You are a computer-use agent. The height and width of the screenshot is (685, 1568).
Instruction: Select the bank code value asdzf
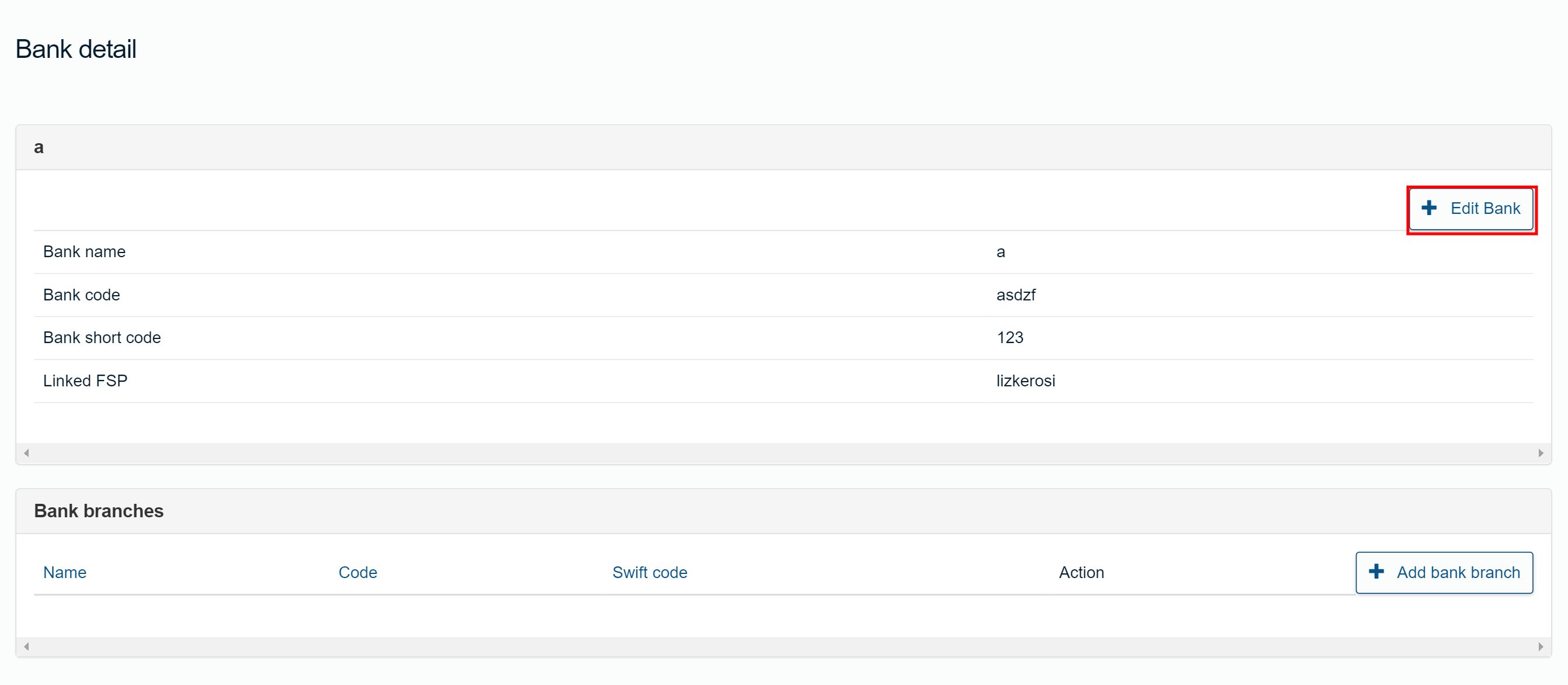[1016, 295]
